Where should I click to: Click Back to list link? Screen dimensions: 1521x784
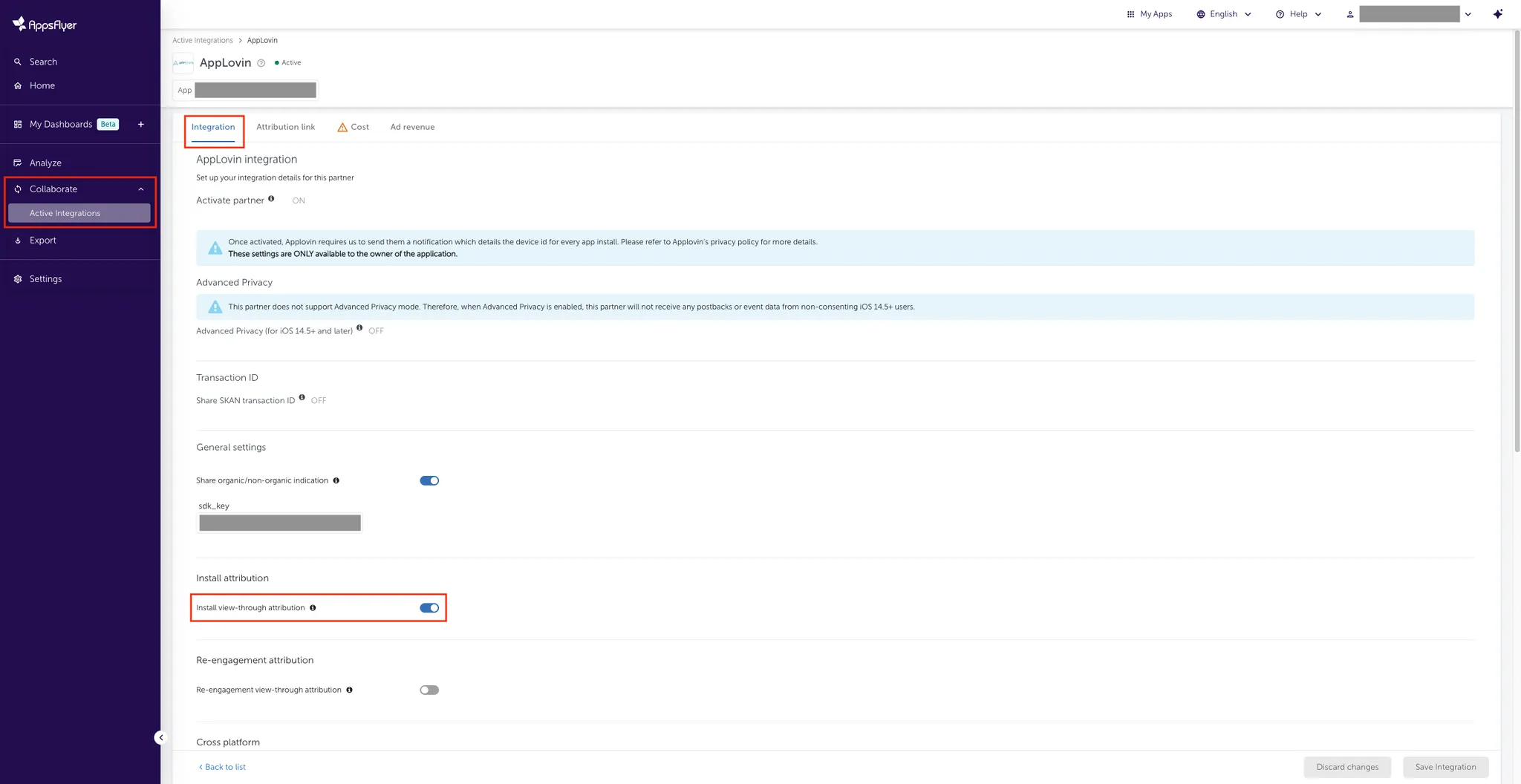tap(222, 767)
